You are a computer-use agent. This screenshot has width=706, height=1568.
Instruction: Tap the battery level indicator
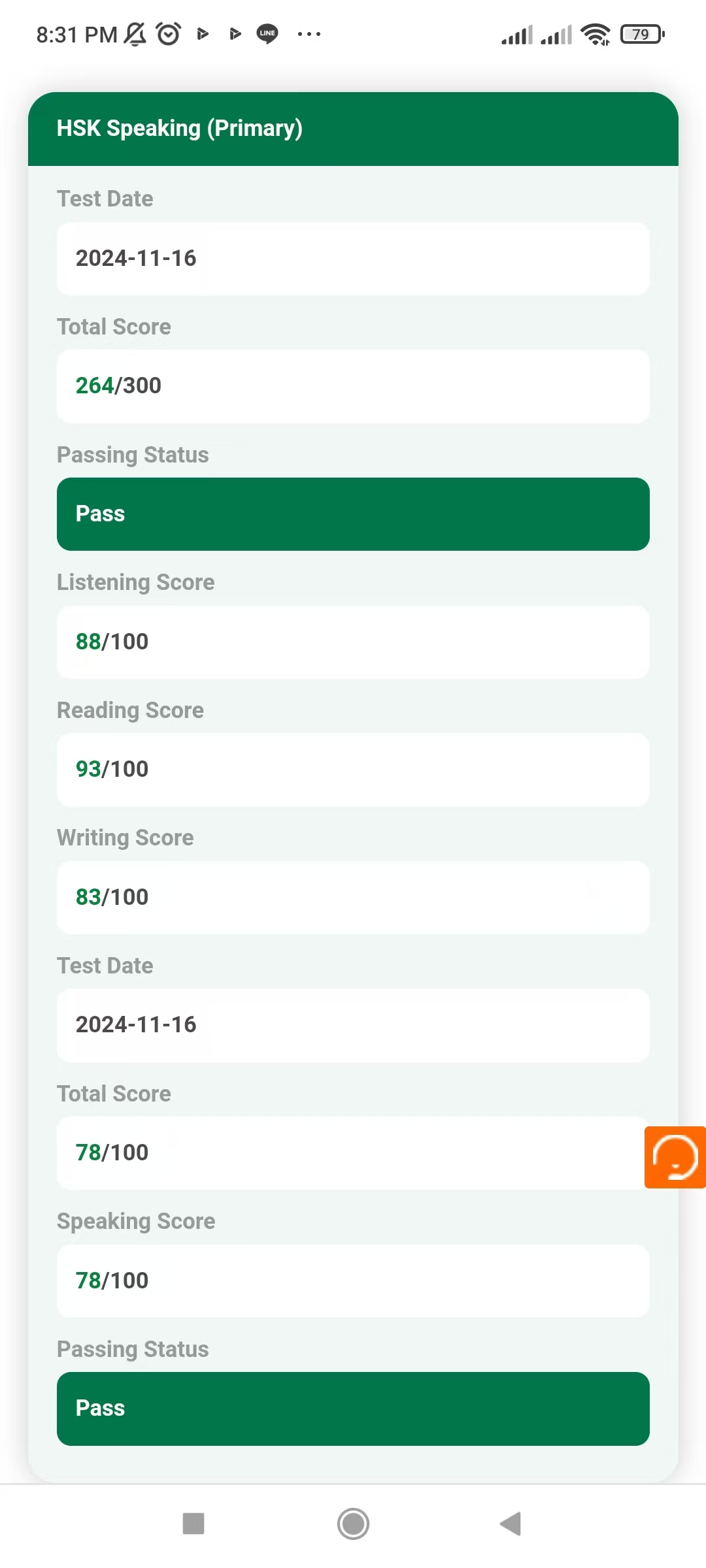tap(643, 34)
